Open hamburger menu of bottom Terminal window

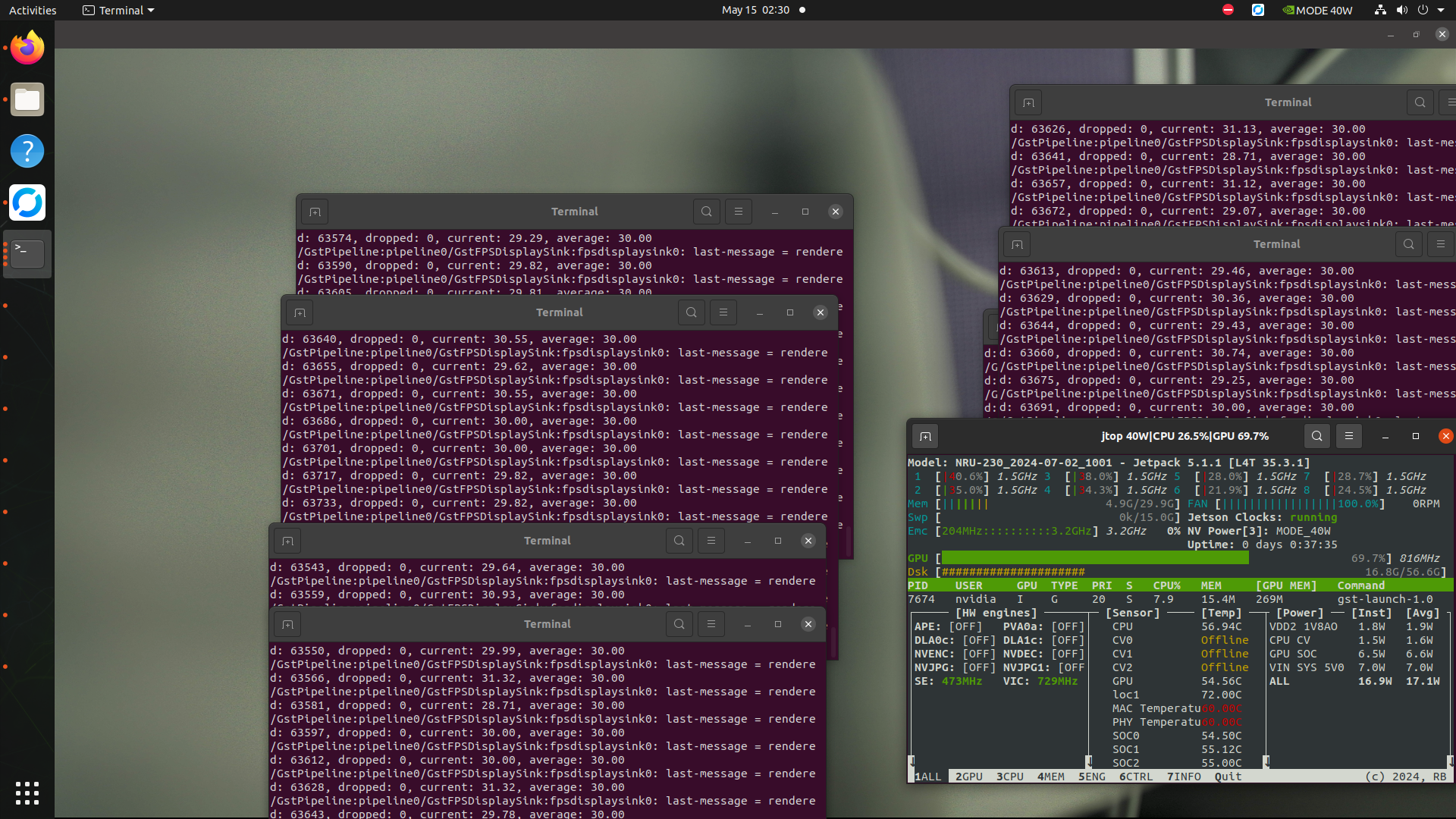pyautogui.click(x=711, y=624)
